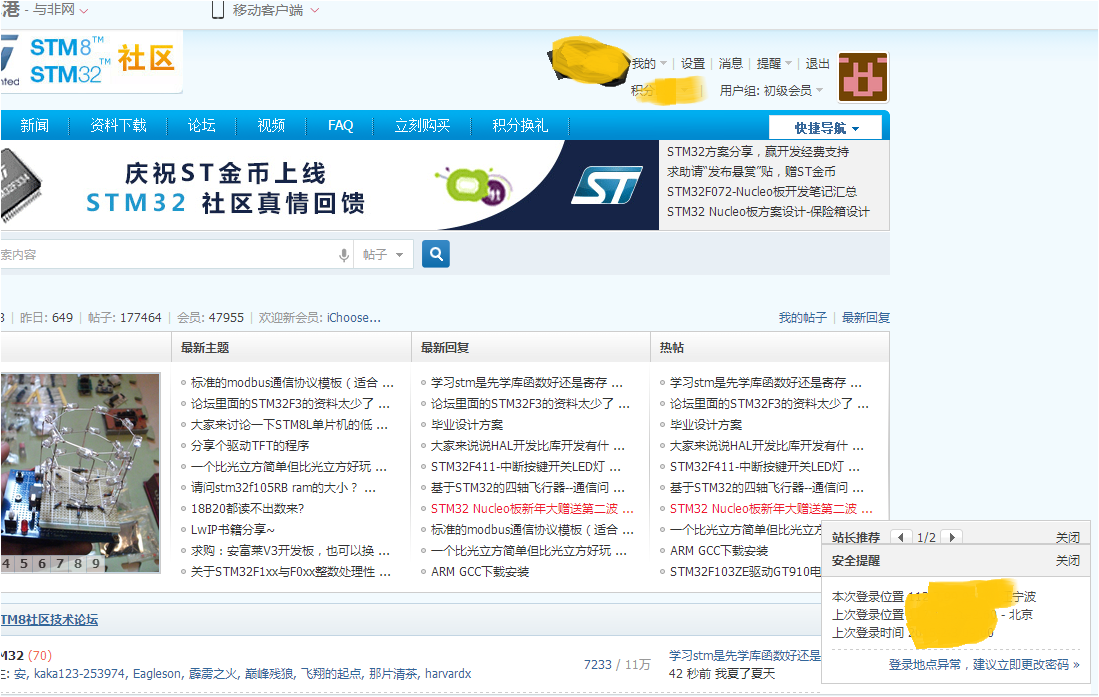Open the 新闻 navigation tab
Viewport: 1099px width, 697px height.
point(34,126)
